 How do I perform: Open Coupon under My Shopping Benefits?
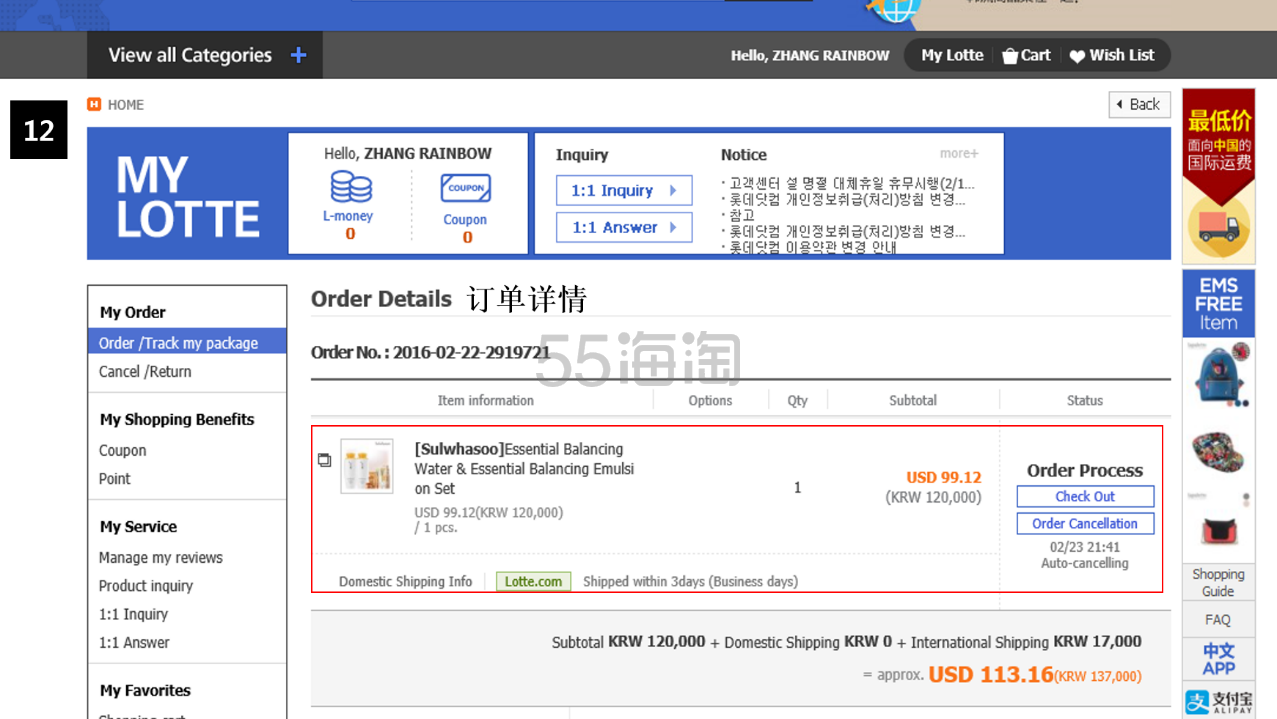pos(122,450)
